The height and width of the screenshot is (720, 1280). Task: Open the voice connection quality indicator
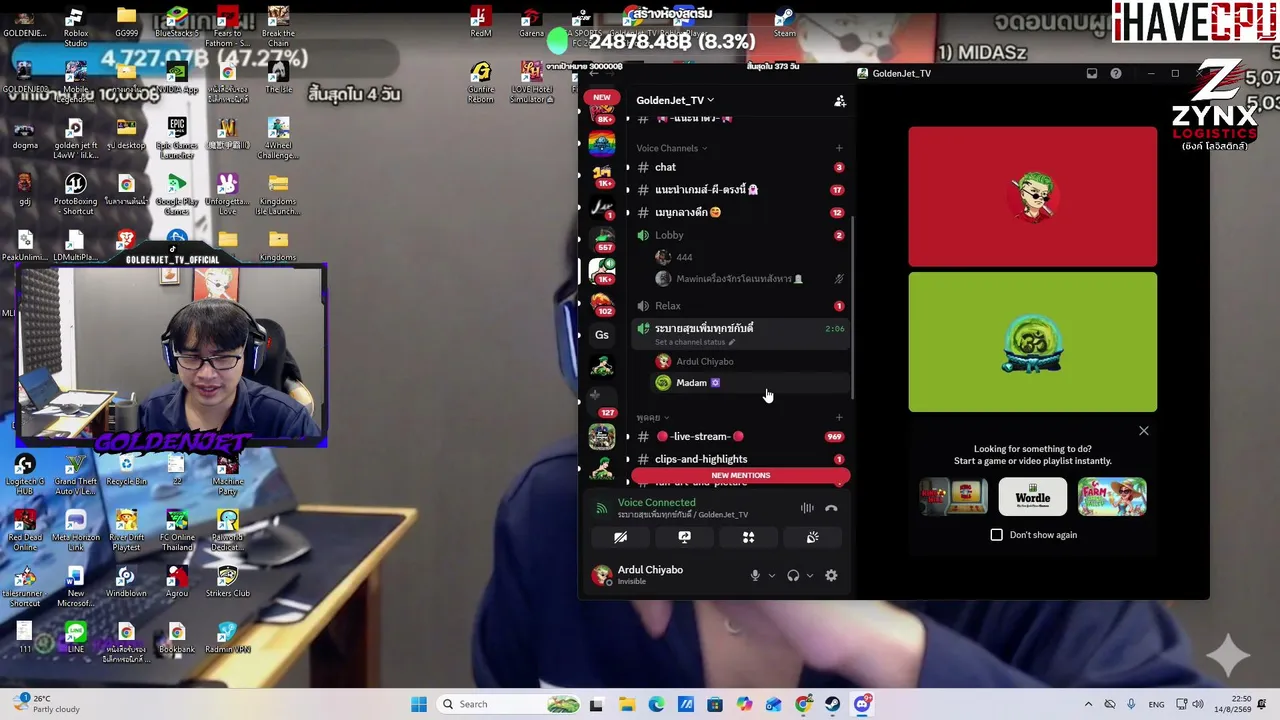click(602, 508)
